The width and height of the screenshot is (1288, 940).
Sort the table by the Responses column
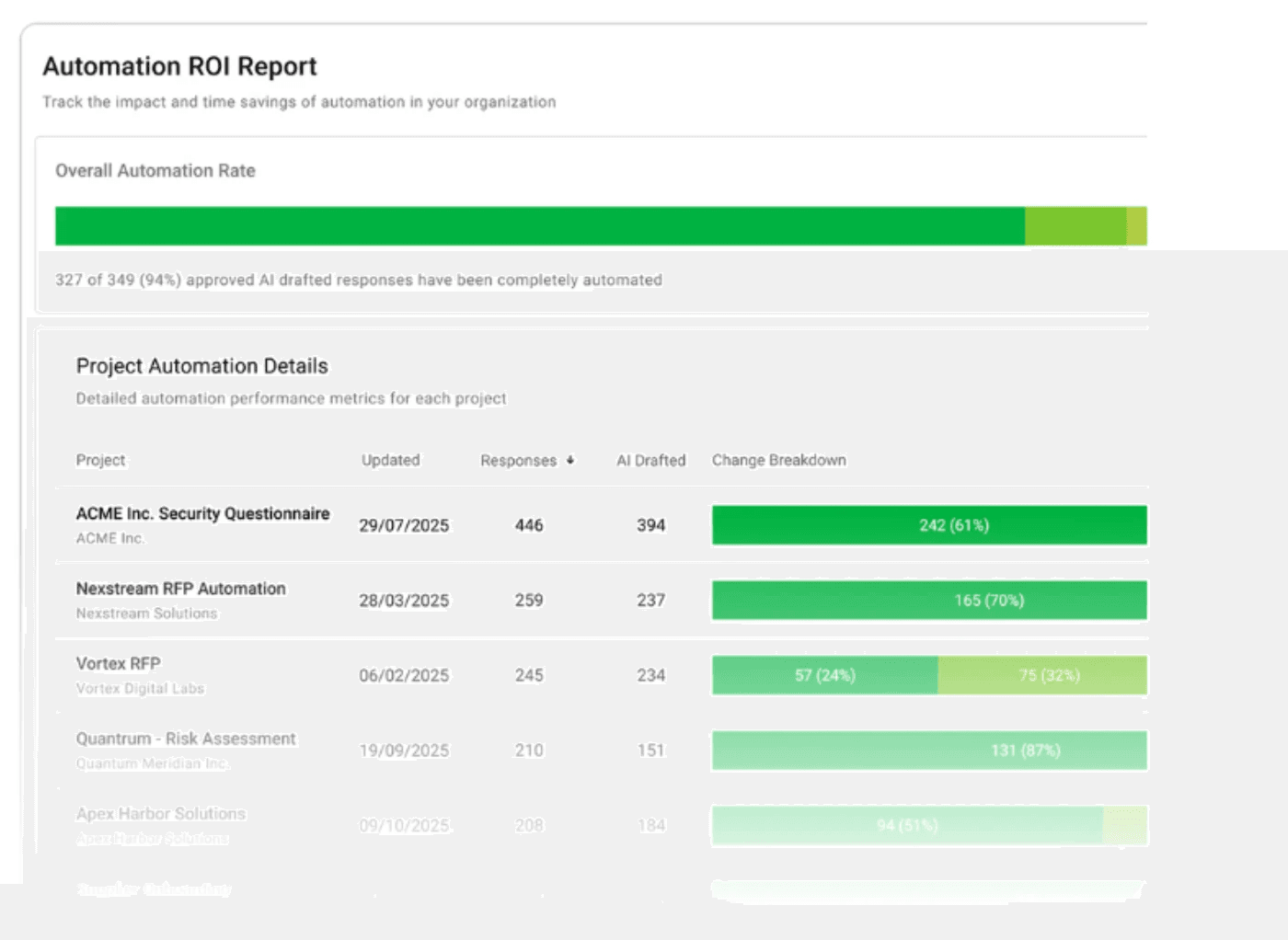pyautogui.click(x=526, y=460)
